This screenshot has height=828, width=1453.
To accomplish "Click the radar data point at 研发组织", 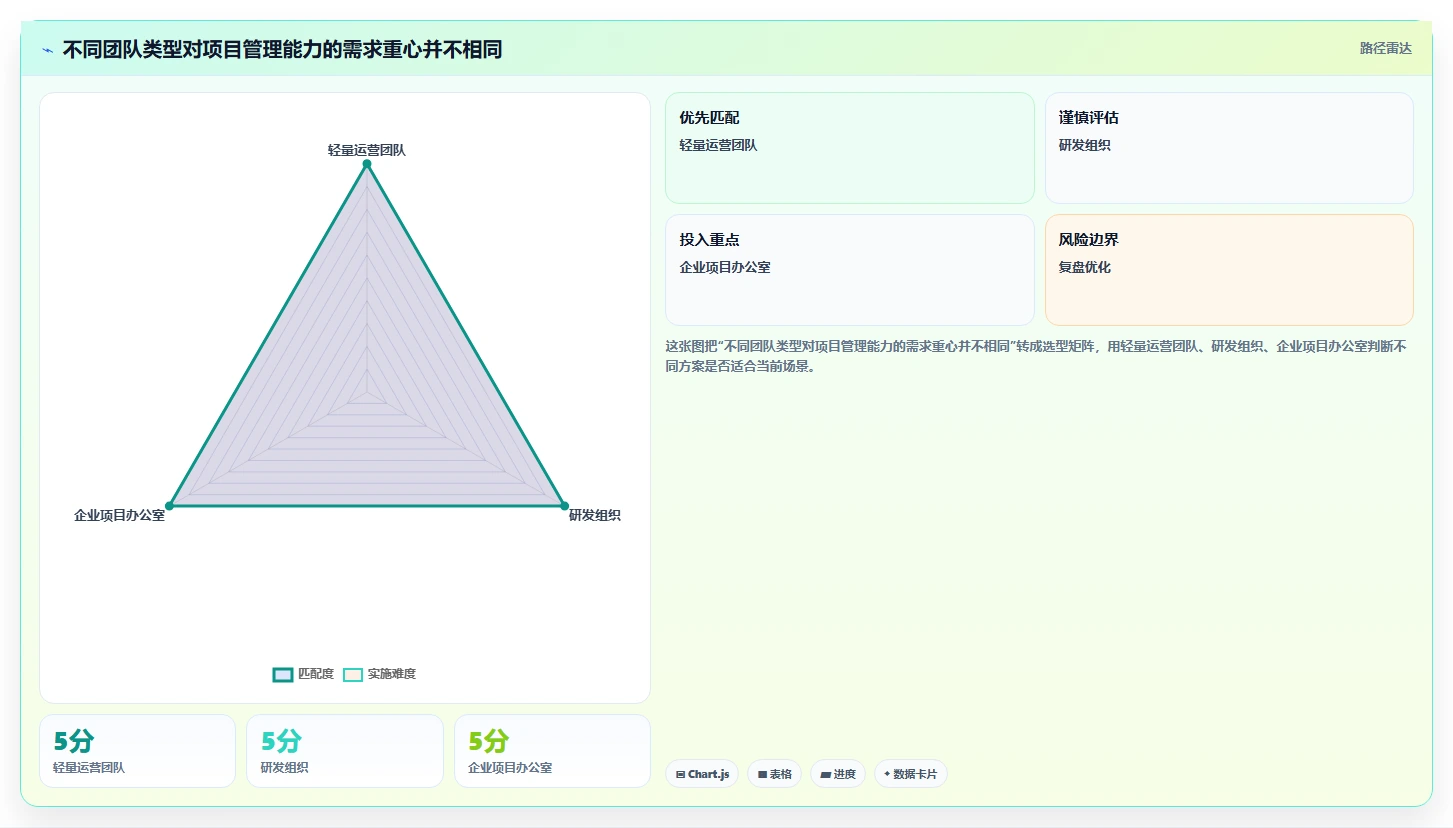I will [x=564, y=506].
